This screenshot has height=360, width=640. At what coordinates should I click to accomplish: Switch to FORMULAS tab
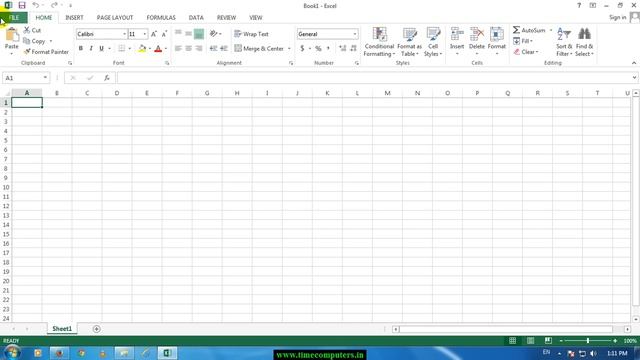161,18
